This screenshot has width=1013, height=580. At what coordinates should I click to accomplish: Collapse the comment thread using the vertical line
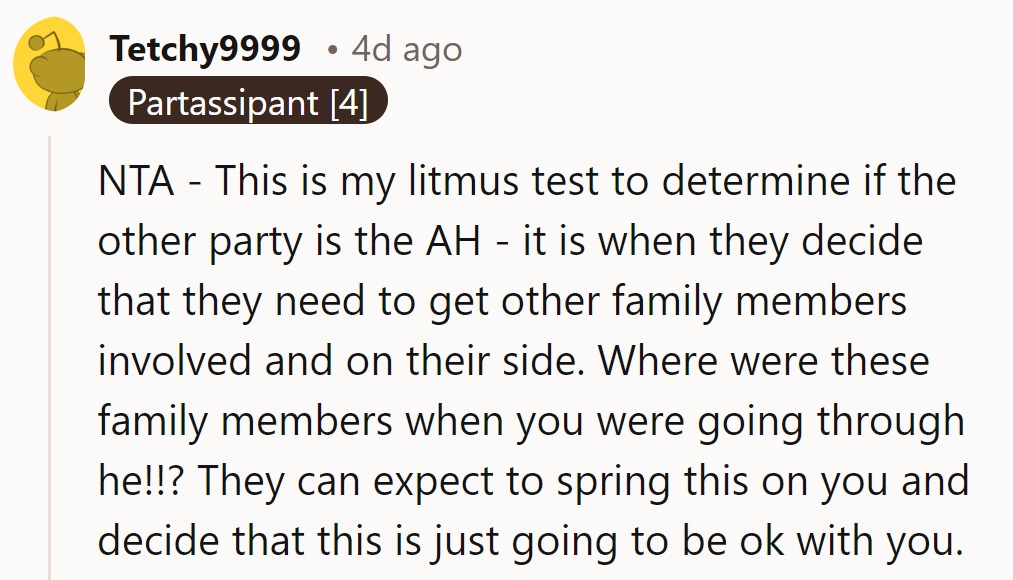coord(50,360)
